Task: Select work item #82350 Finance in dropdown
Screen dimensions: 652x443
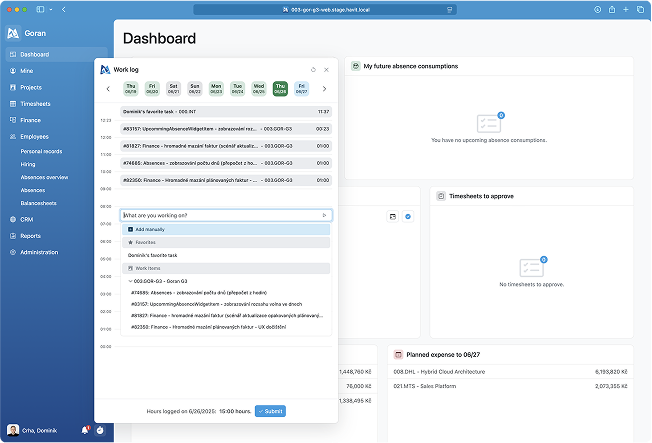Action: 208,327
